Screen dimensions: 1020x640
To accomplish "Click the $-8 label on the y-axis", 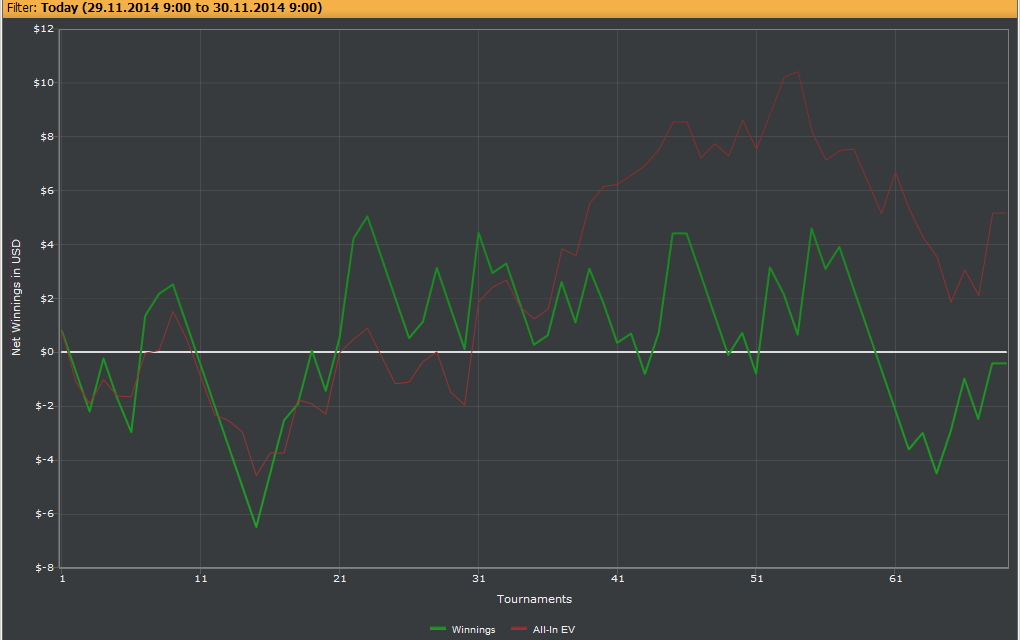I will click(x=43, y=568).
